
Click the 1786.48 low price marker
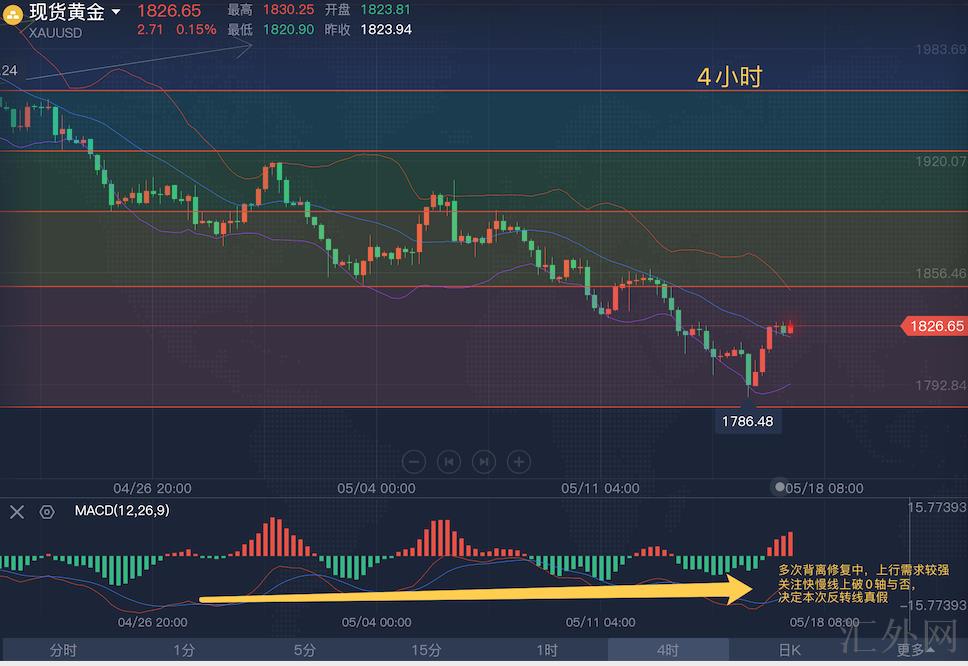[x=748, y=422]
